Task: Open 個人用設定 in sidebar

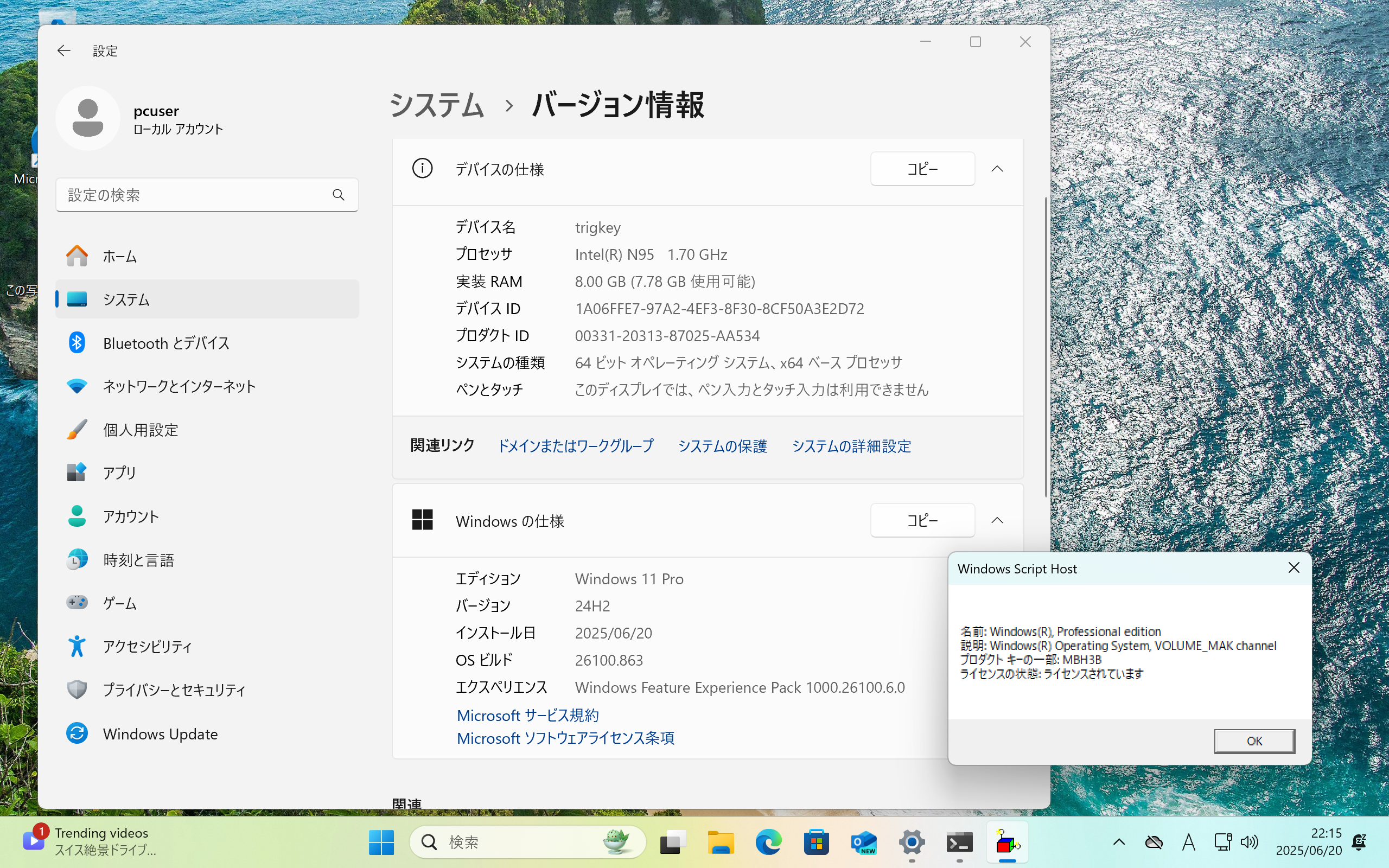Action: pos(207,430)
